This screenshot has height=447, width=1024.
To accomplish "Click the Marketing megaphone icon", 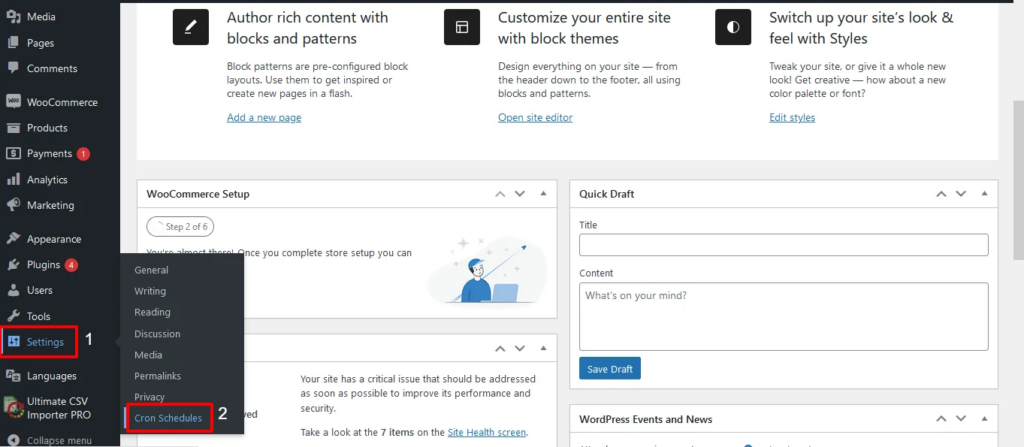I will pos(13,205).
